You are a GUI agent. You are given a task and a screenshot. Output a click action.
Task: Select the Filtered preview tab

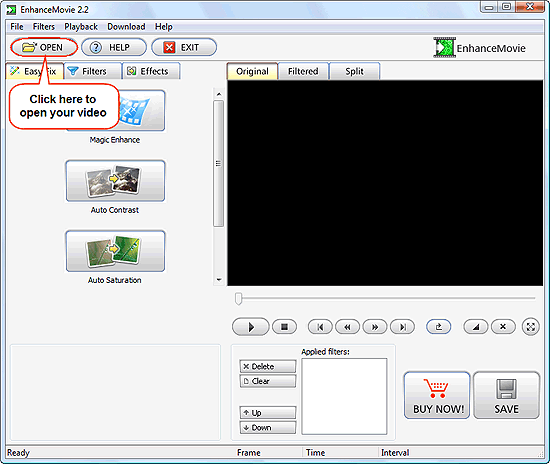[303, 71]
